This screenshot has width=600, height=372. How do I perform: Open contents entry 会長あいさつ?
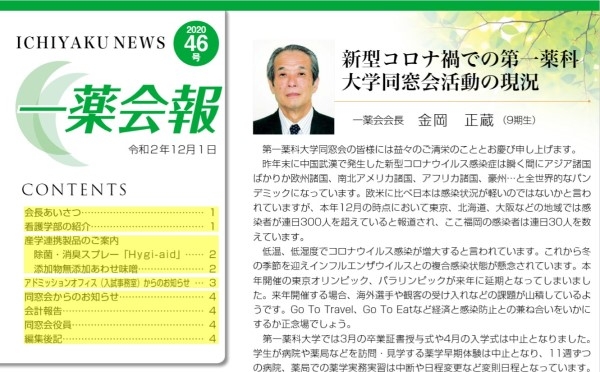click(x=121, y=212)
